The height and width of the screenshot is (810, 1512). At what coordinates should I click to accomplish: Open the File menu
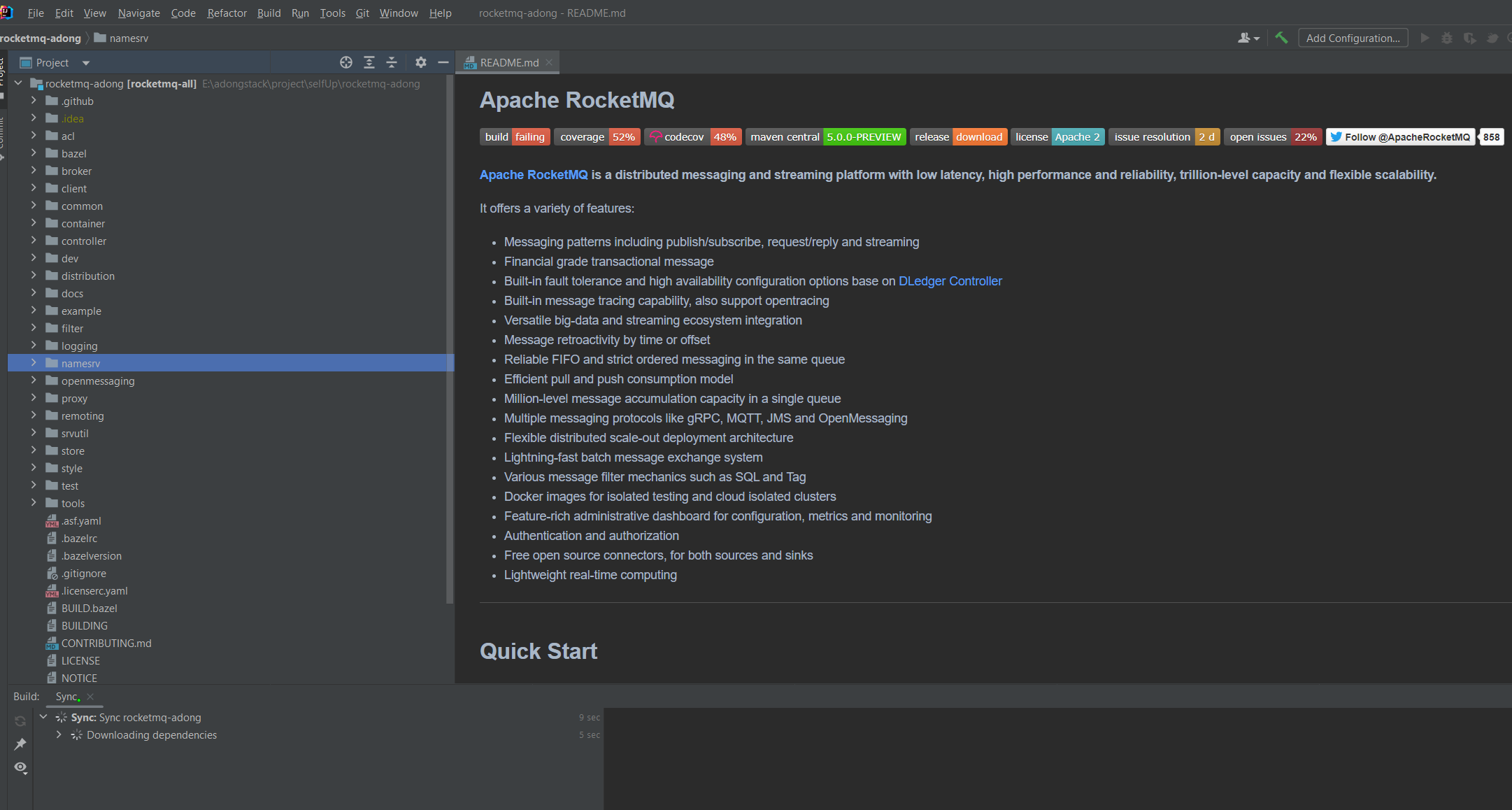[x=36, y=13]
